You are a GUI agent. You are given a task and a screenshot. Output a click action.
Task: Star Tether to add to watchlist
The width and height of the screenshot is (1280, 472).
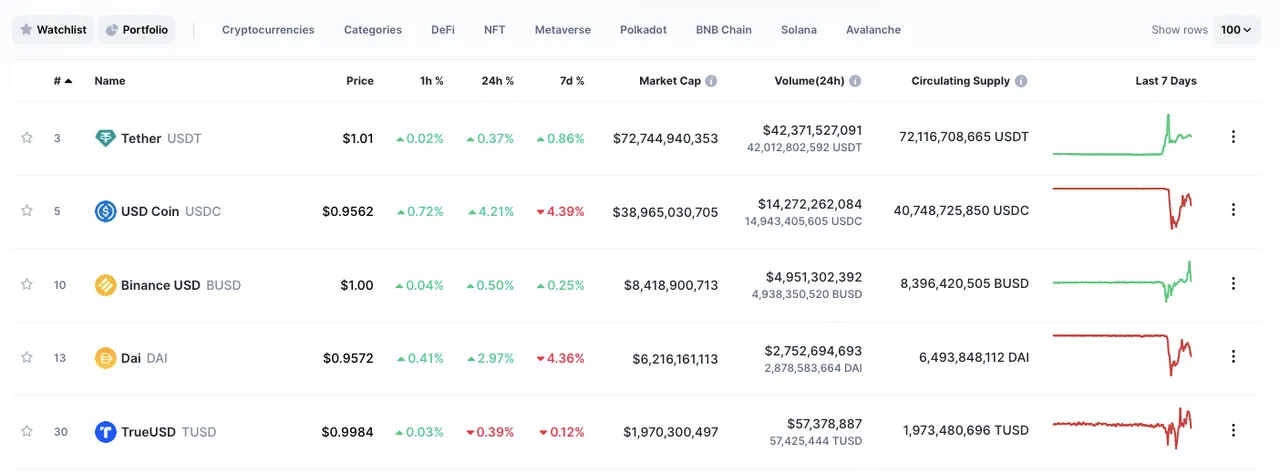[27, 138]
